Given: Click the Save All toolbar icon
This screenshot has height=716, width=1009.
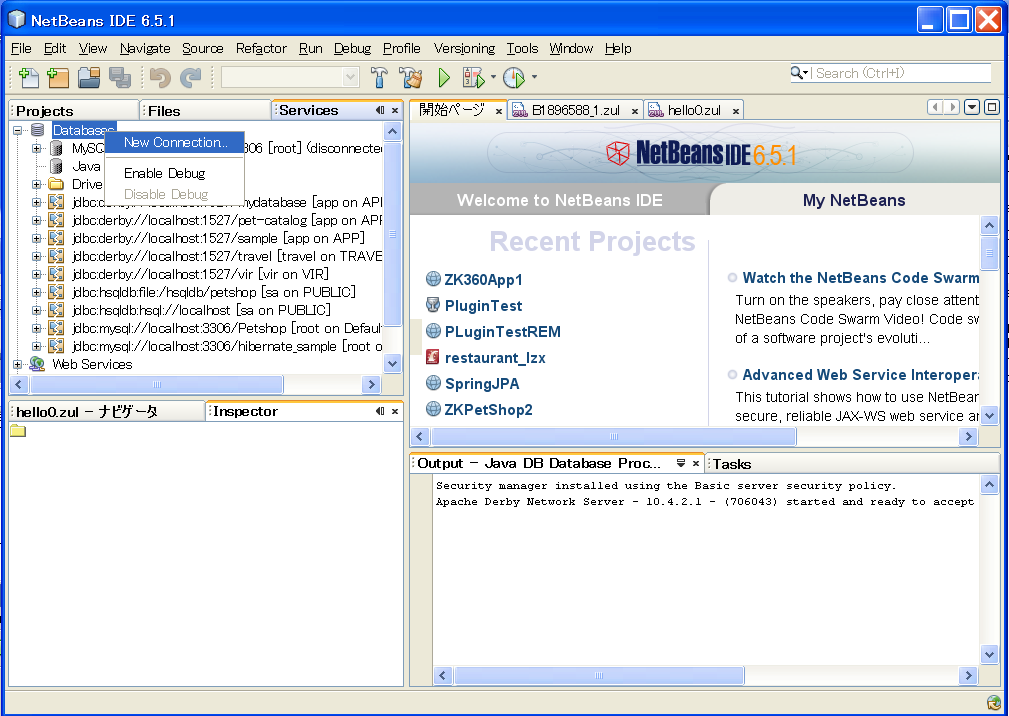Looking at the screenshot, I should point(120,77).
